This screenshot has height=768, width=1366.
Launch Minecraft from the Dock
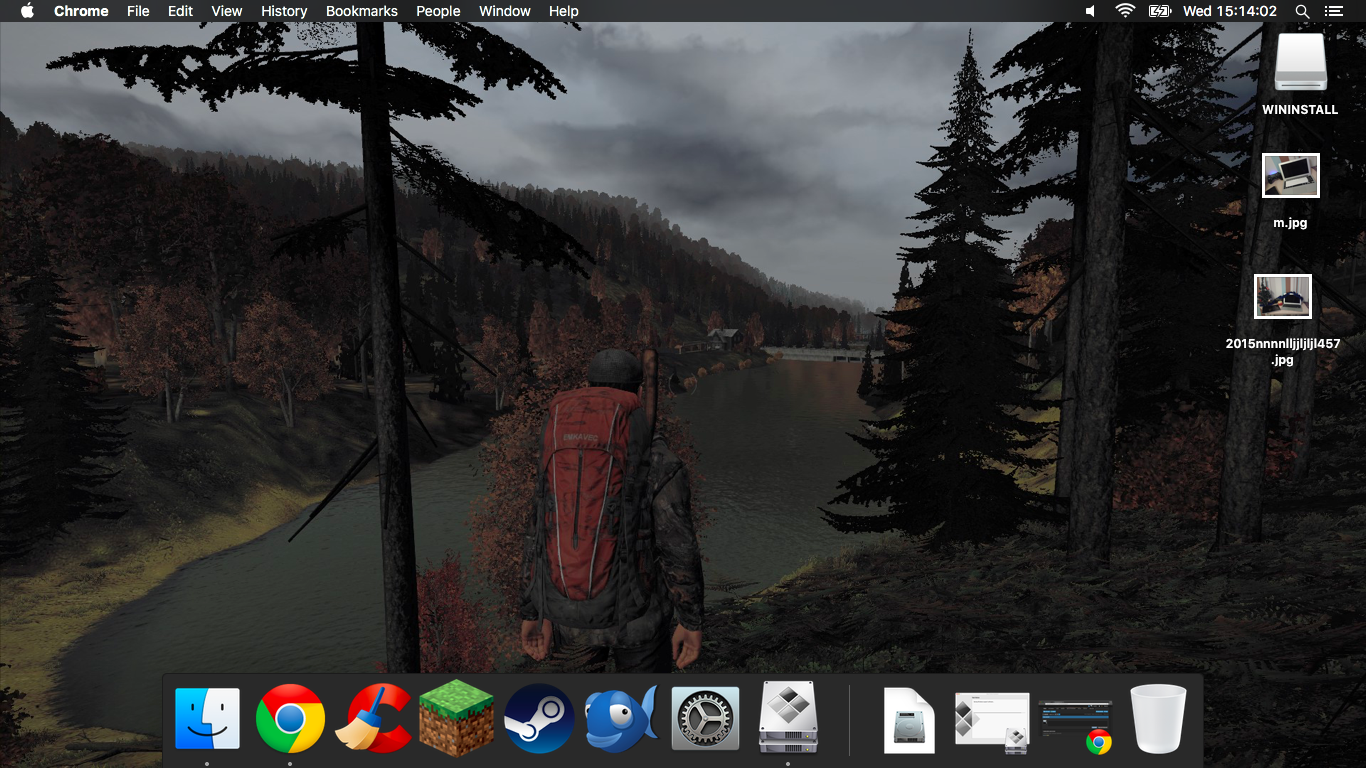tap(456, 718)
